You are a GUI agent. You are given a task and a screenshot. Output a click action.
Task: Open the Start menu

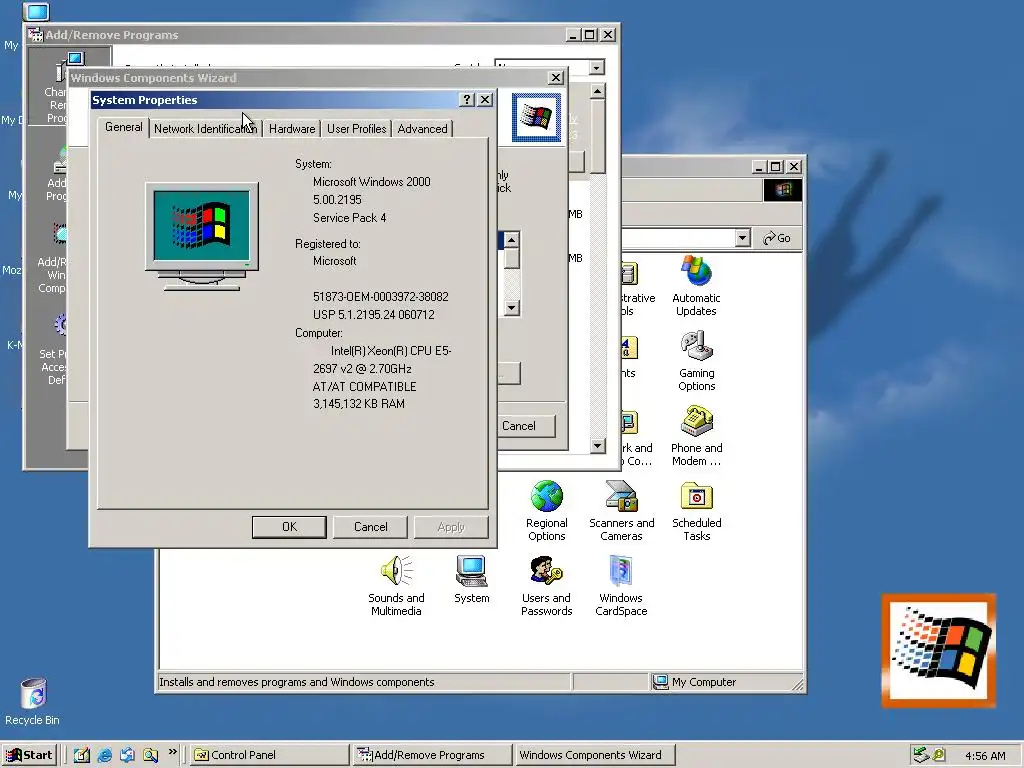pyautogui.click(x=29, y=755)
